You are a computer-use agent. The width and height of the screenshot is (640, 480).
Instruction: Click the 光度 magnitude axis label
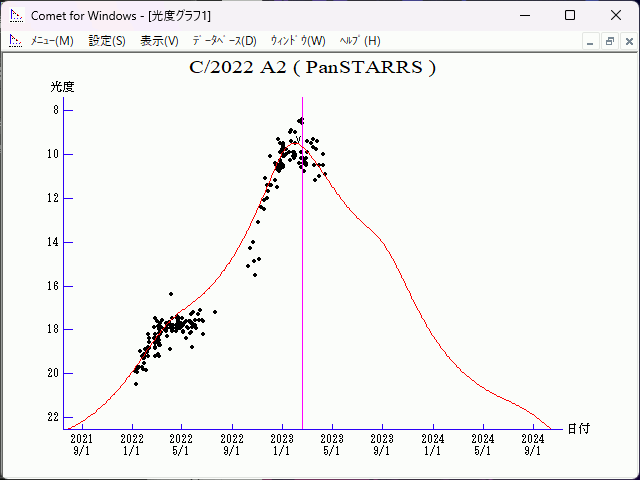point(63,87)
